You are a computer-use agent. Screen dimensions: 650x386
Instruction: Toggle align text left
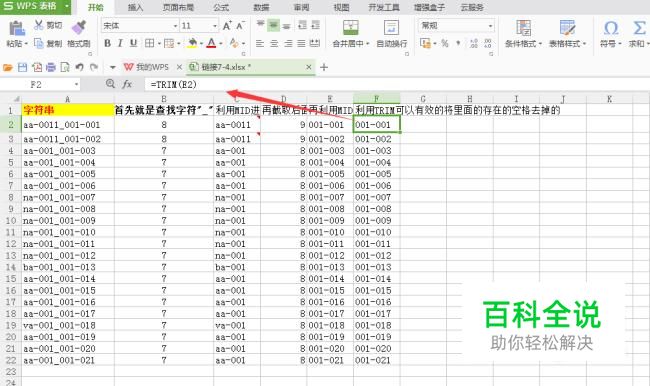click(260, 43)
